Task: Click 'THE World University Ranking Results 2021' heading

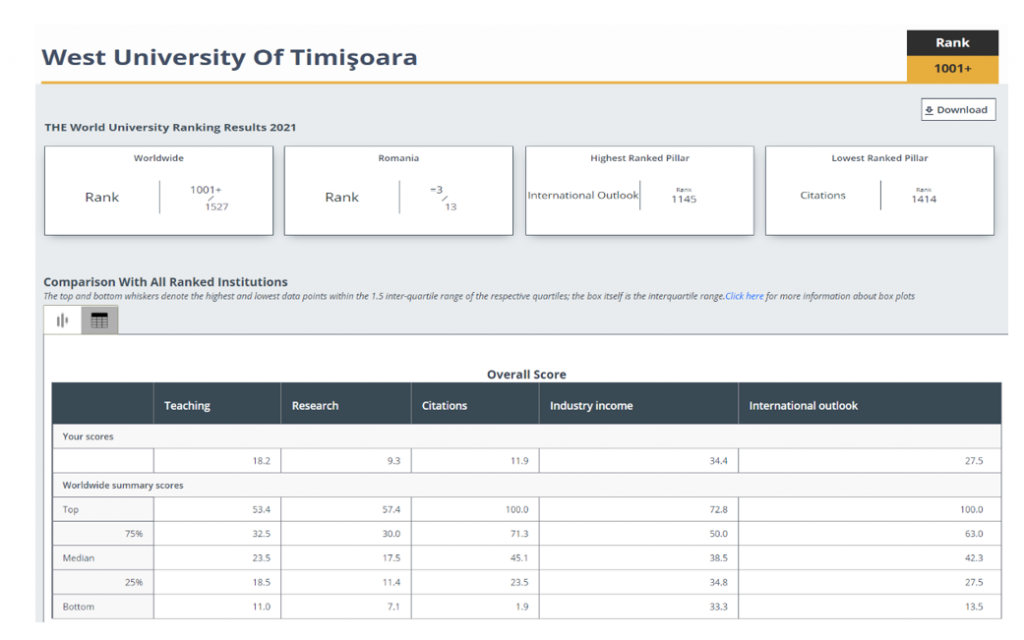Action: [170, 127]
